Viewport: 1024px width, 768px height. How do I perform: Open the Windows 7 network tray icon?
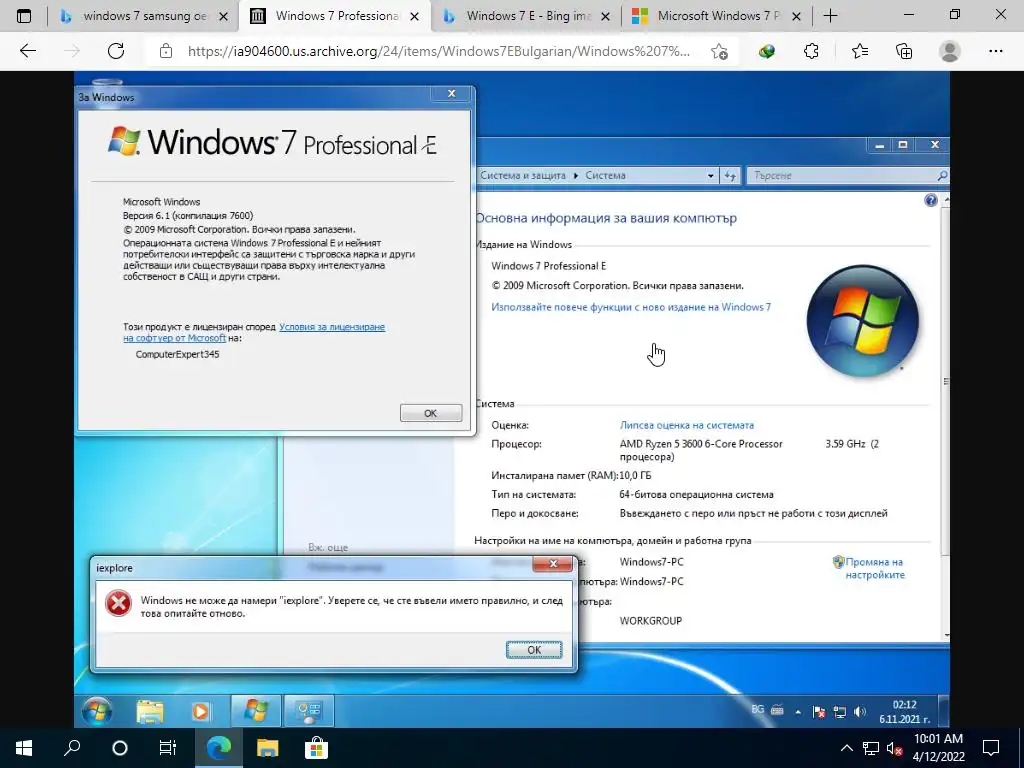tap(839, 712)
